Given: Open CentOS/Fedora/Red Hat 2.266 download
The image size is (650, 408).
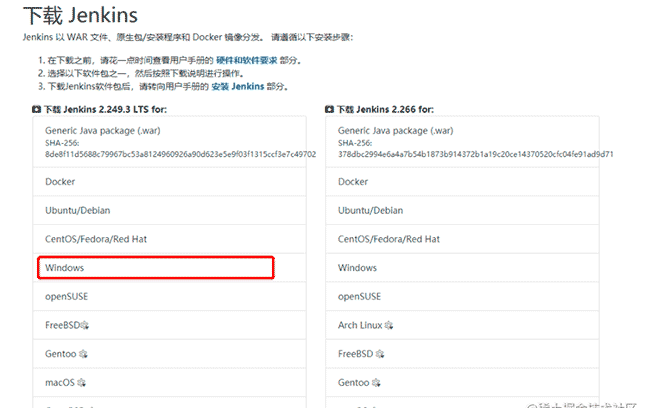Looking at the screenshot, I should pyautogui.click(x=462, y=239).
